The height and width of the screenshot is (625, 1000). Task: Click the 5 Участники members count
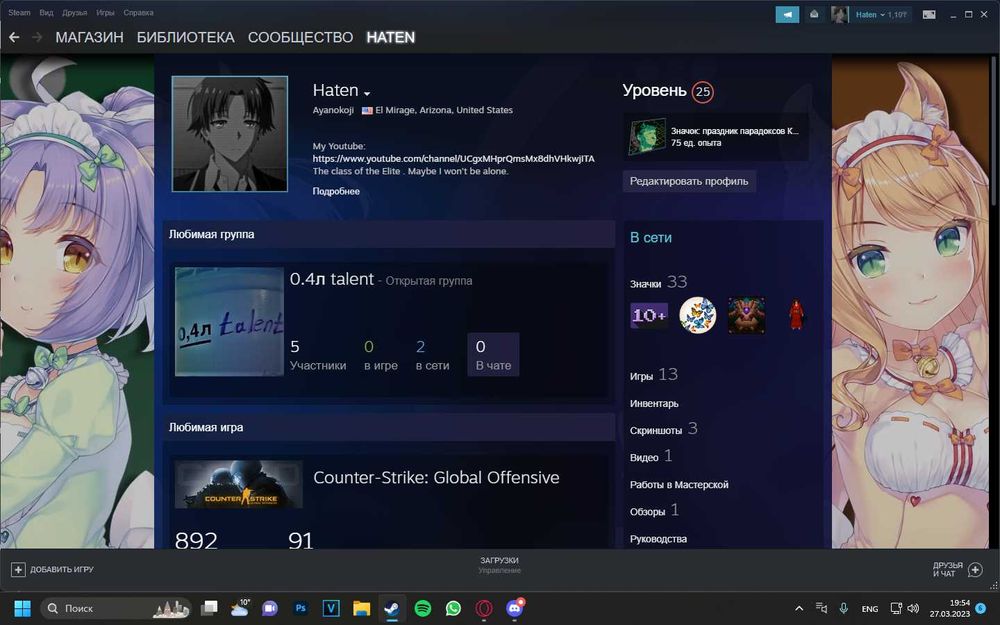click(x=318, y=355)
